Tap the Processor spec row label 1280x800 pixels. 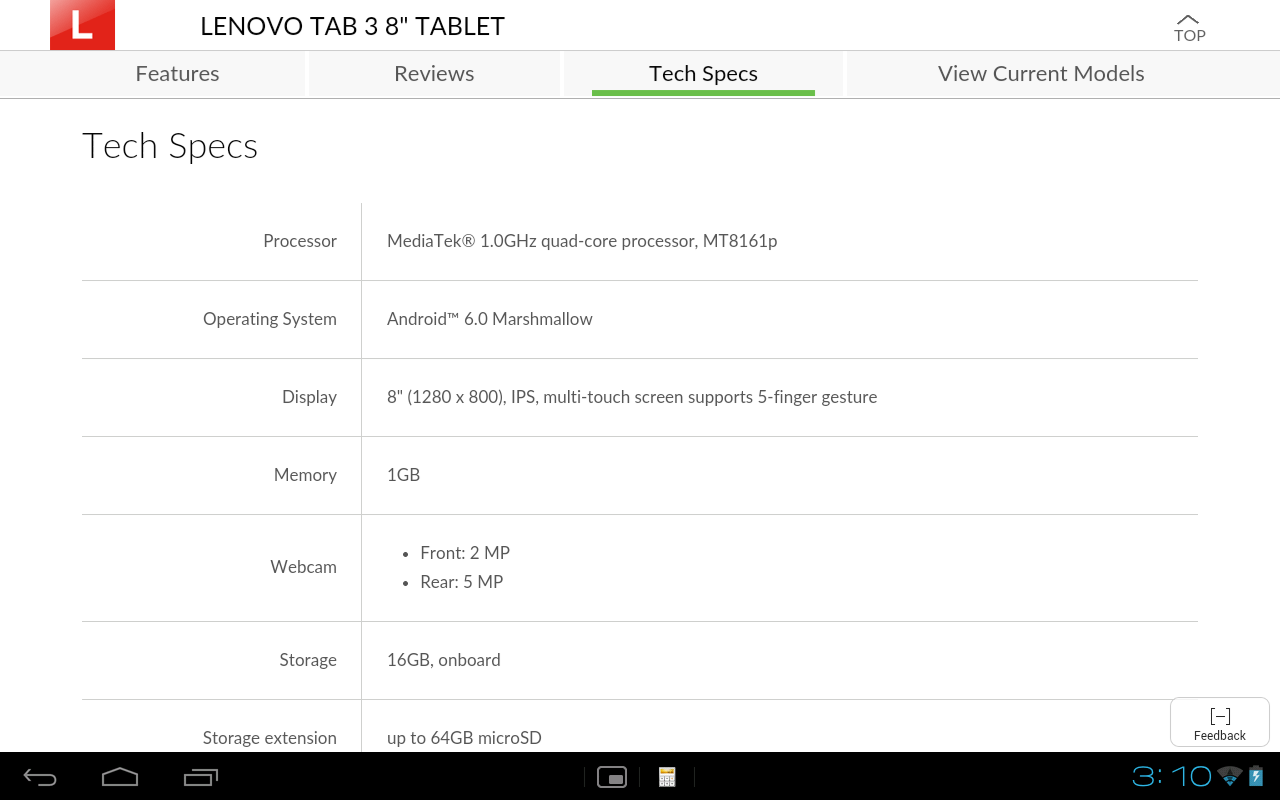(x=299, y=241)
